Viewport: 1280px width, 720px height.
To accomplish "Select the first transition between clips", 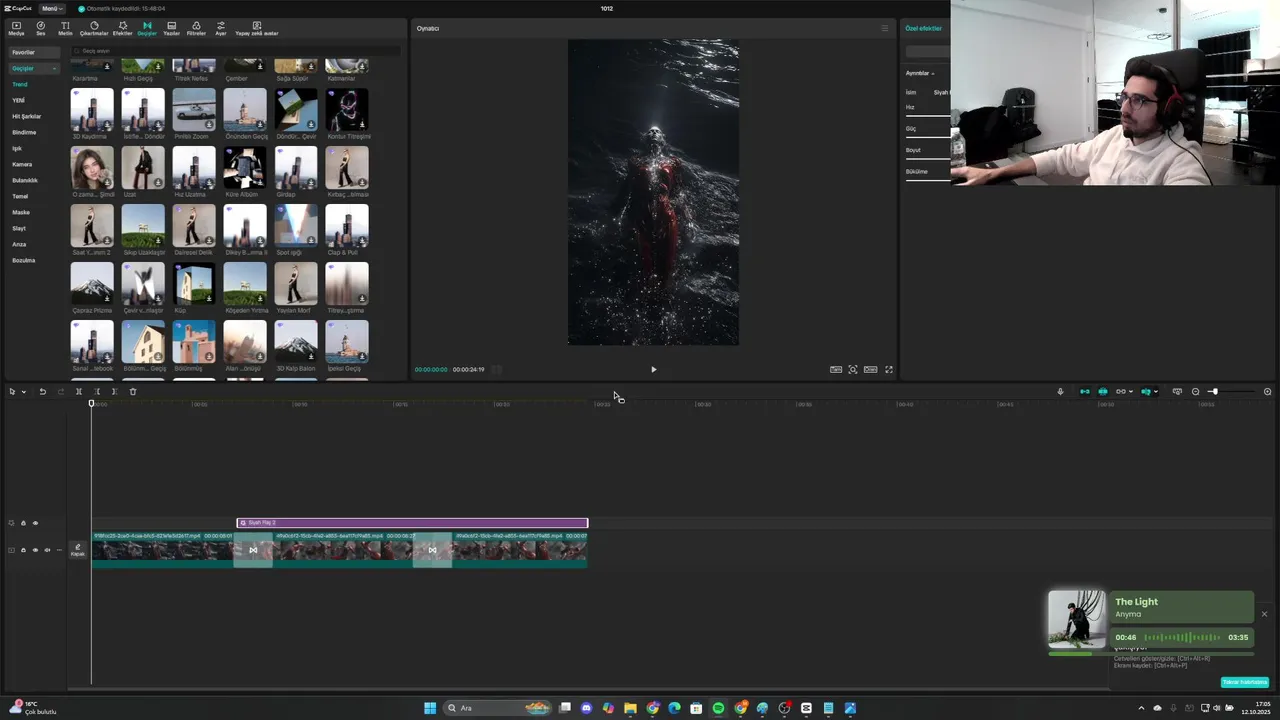I will pyautogui.click(x=253, y=550).
